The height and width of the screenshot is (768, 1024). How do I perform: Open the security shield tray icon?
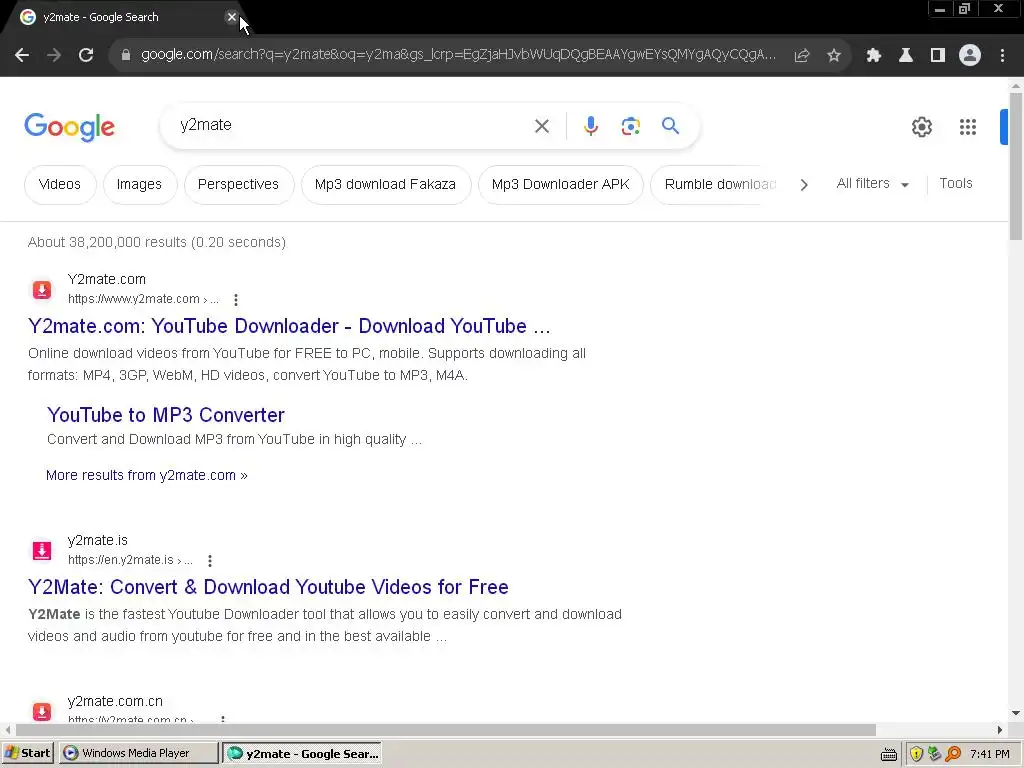(916, 754)
